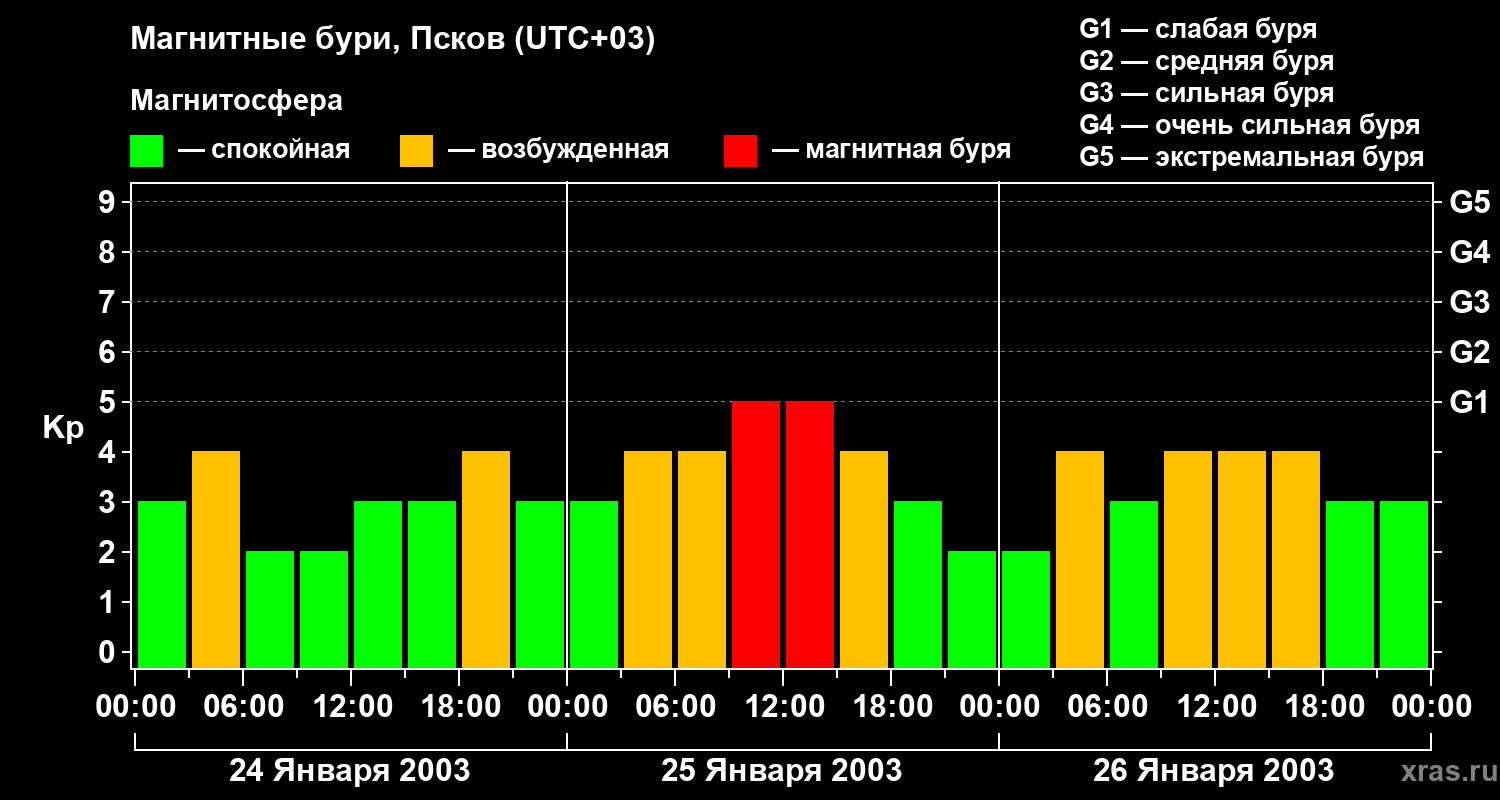Click the Kp axis value 5

tap(109, 402)
